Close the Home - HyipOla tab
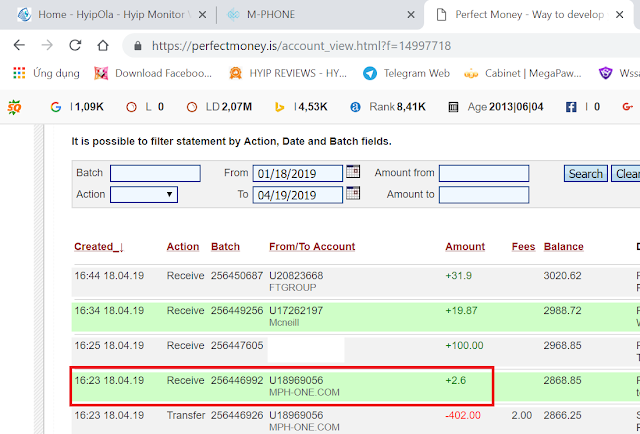Image resolution: width=640 pixels, height=434 pixels. tap(202, 15)
